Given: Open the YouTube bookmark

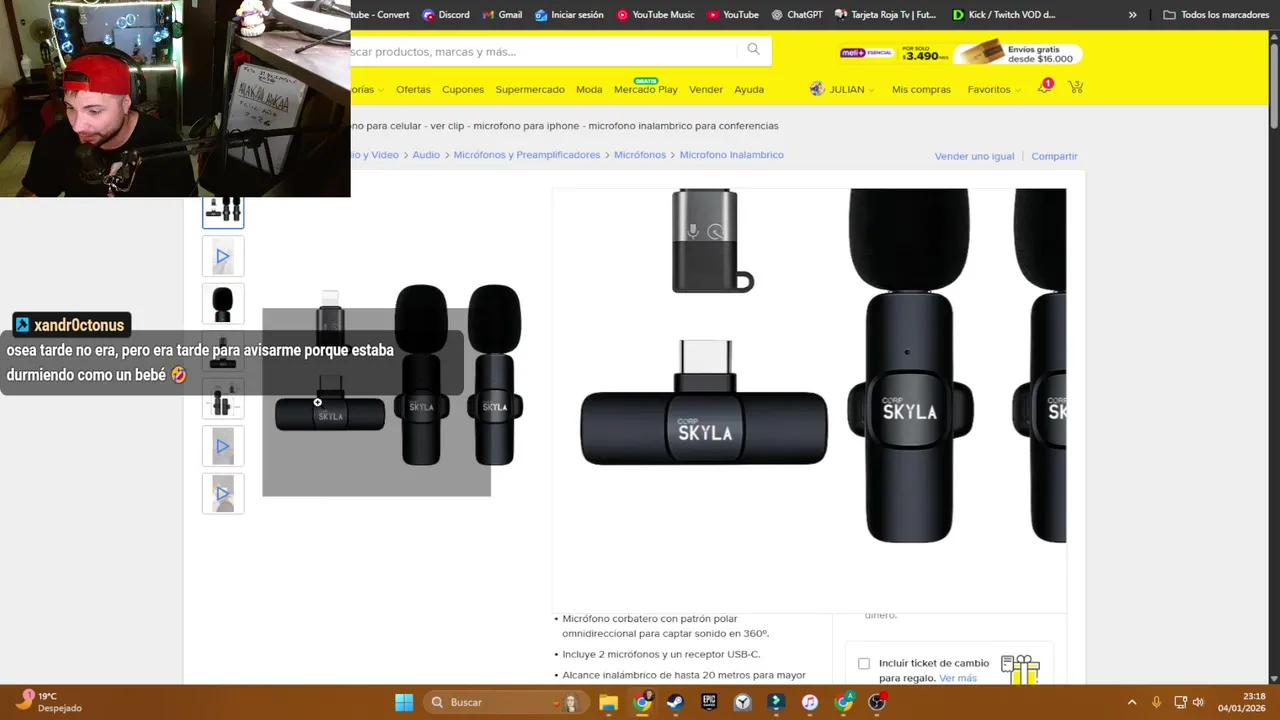Looking at the screenshot, I should (x=733, y=15).
